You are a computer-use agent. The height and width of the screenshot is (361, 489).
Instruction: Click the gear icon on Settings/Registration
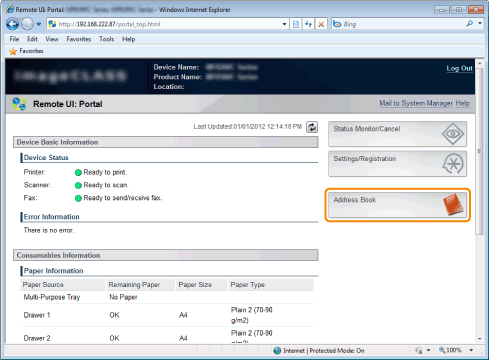[x=453, y=164]
